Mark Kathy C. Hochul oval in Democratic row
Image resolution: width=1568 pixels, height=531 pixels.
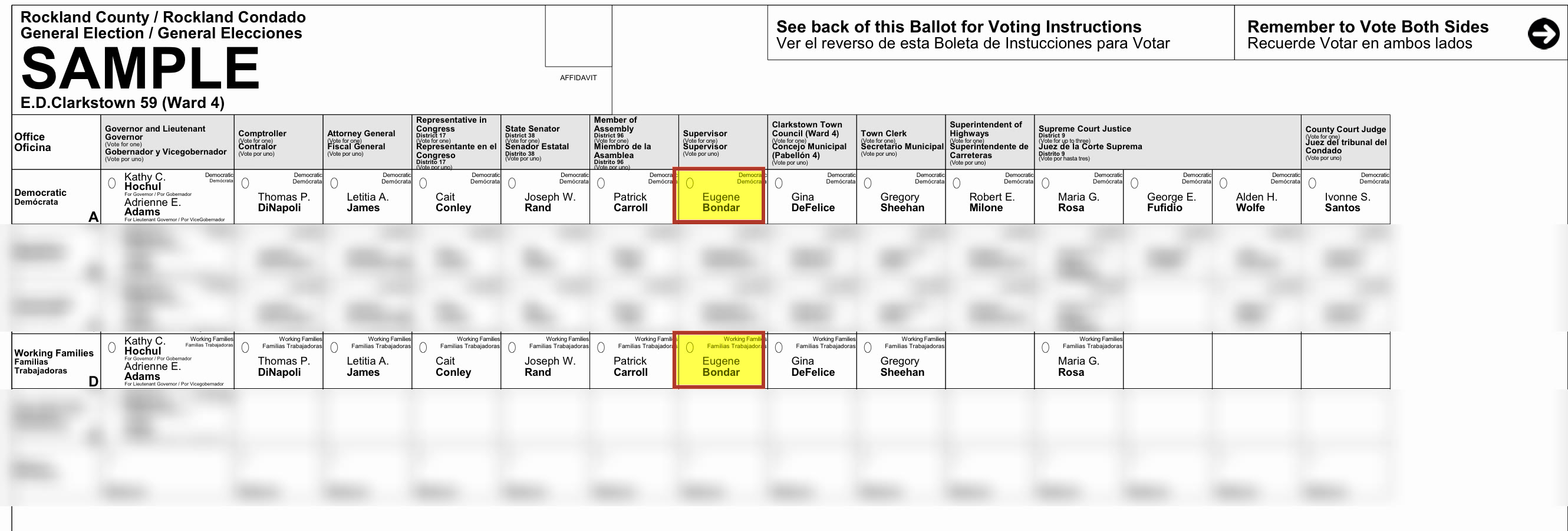(112, 183)
